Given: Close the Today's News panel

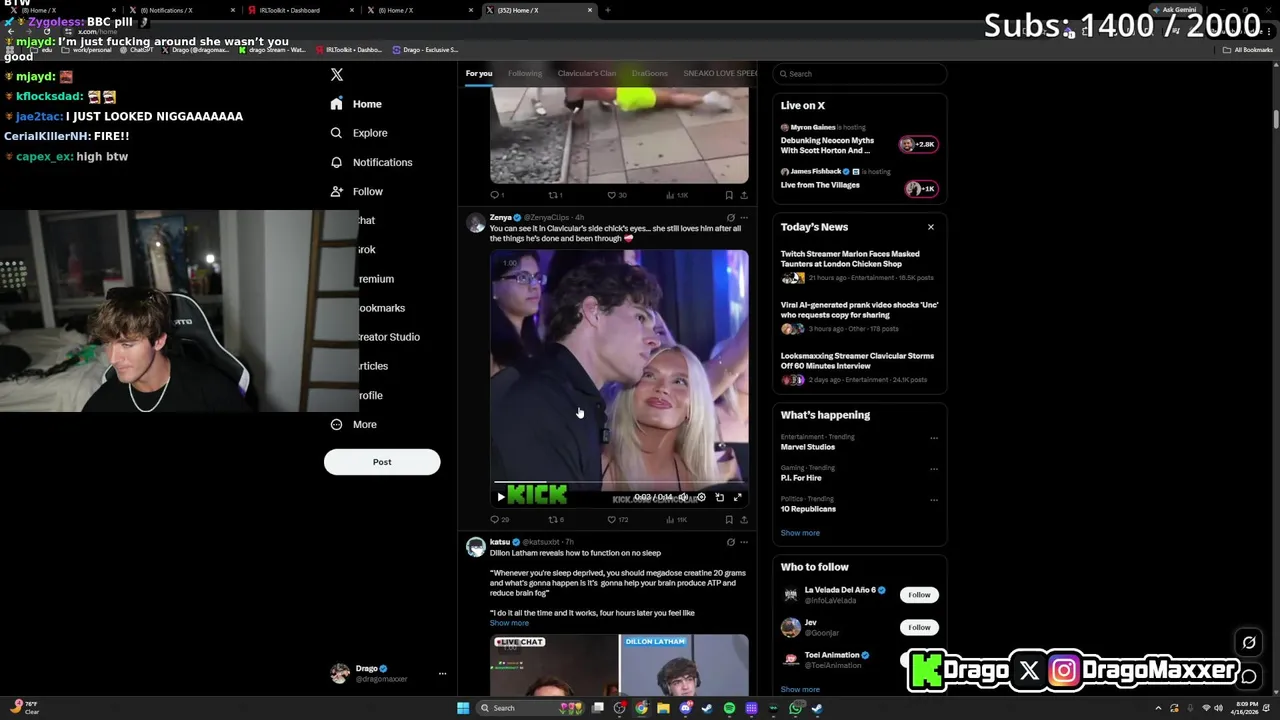Looking at the screenshot, I should click(930, 227).
